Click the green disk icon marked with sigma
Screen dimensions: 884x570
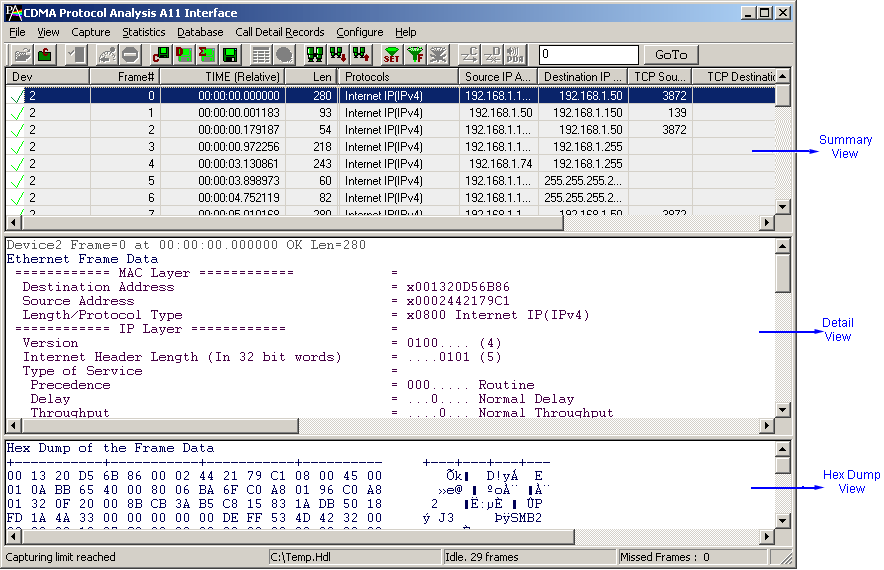206,55
